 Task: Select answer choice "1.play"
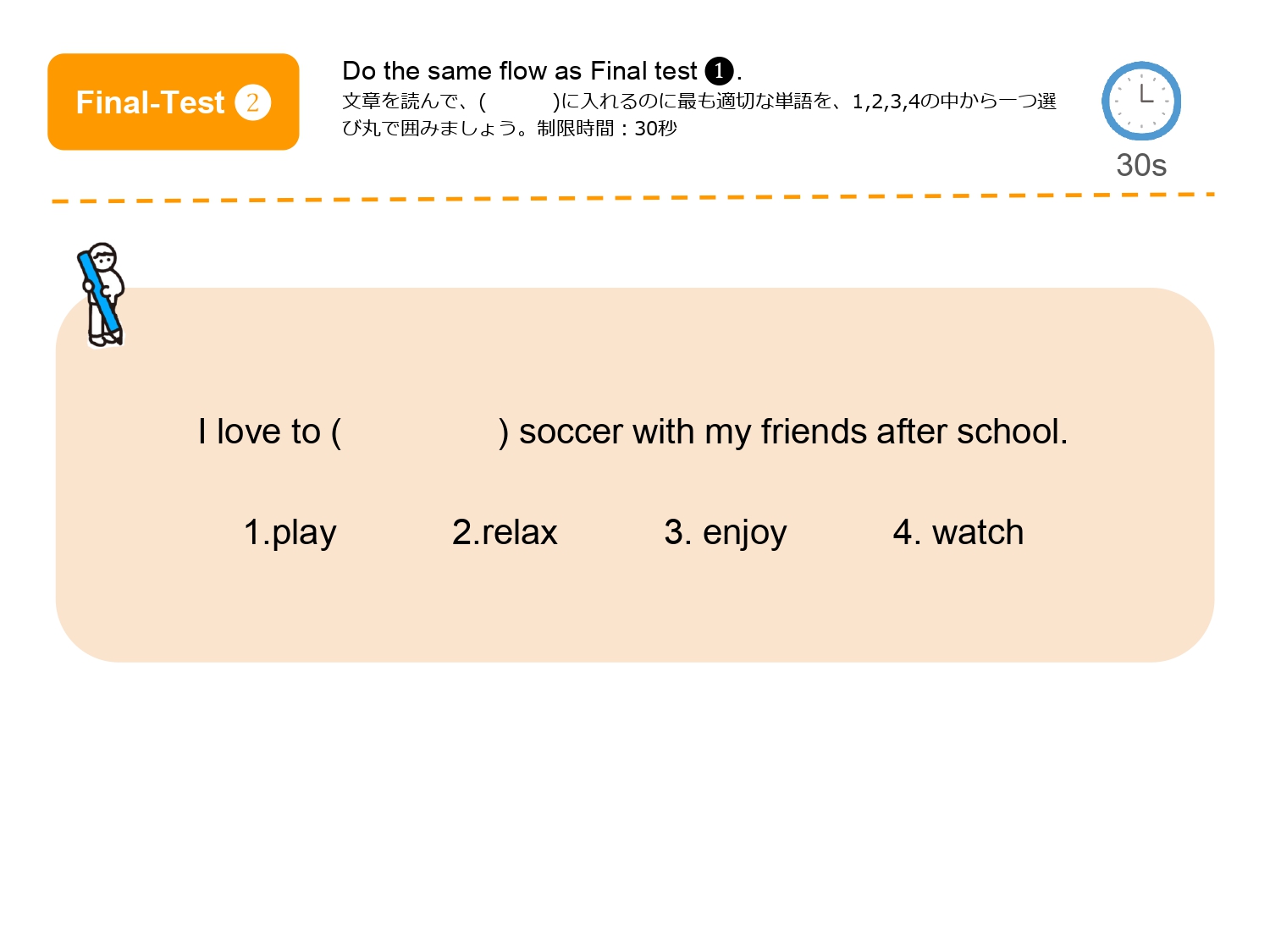tap(290, 532)
